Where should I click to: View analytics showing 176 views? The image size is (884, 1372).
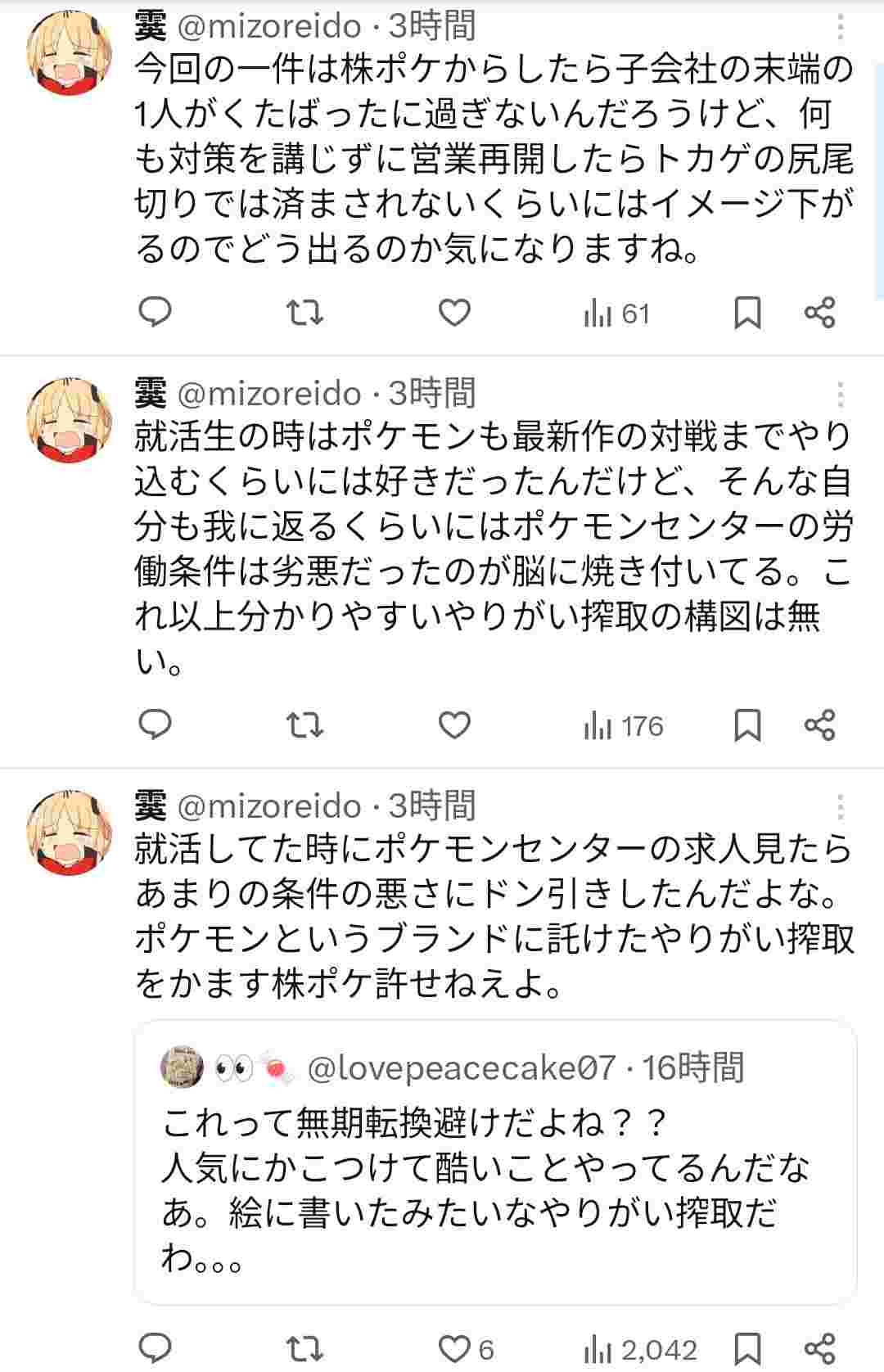[624, 726]
